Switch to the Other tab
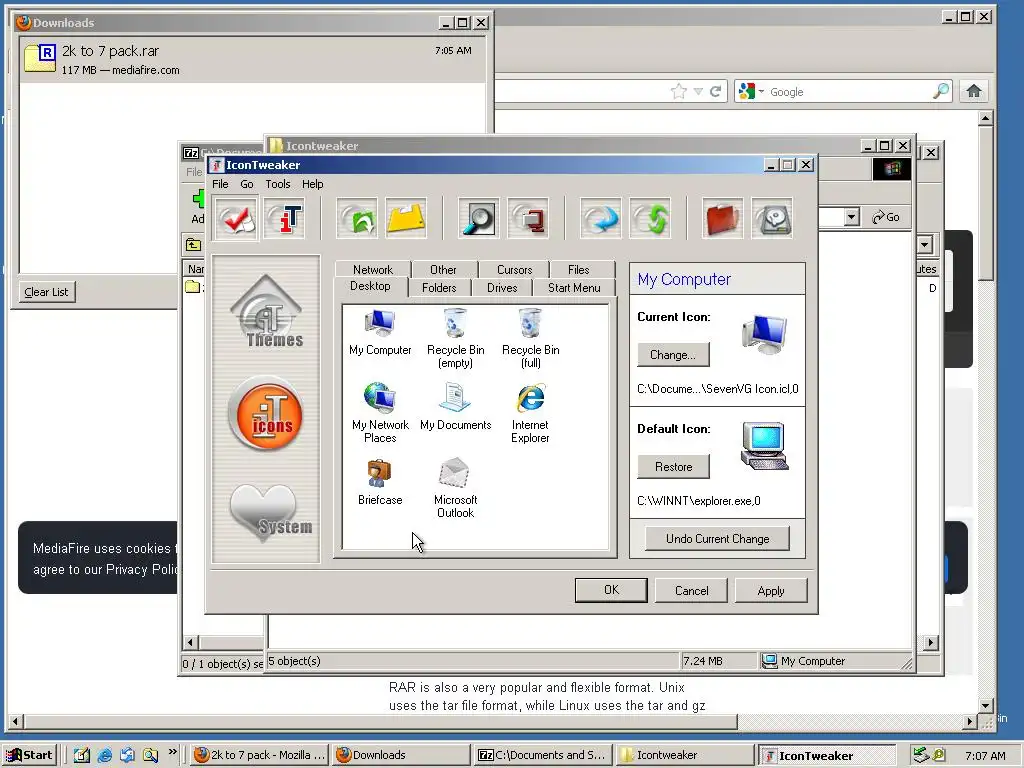The height and width of the screenshot is (768, 1024). 443,269
